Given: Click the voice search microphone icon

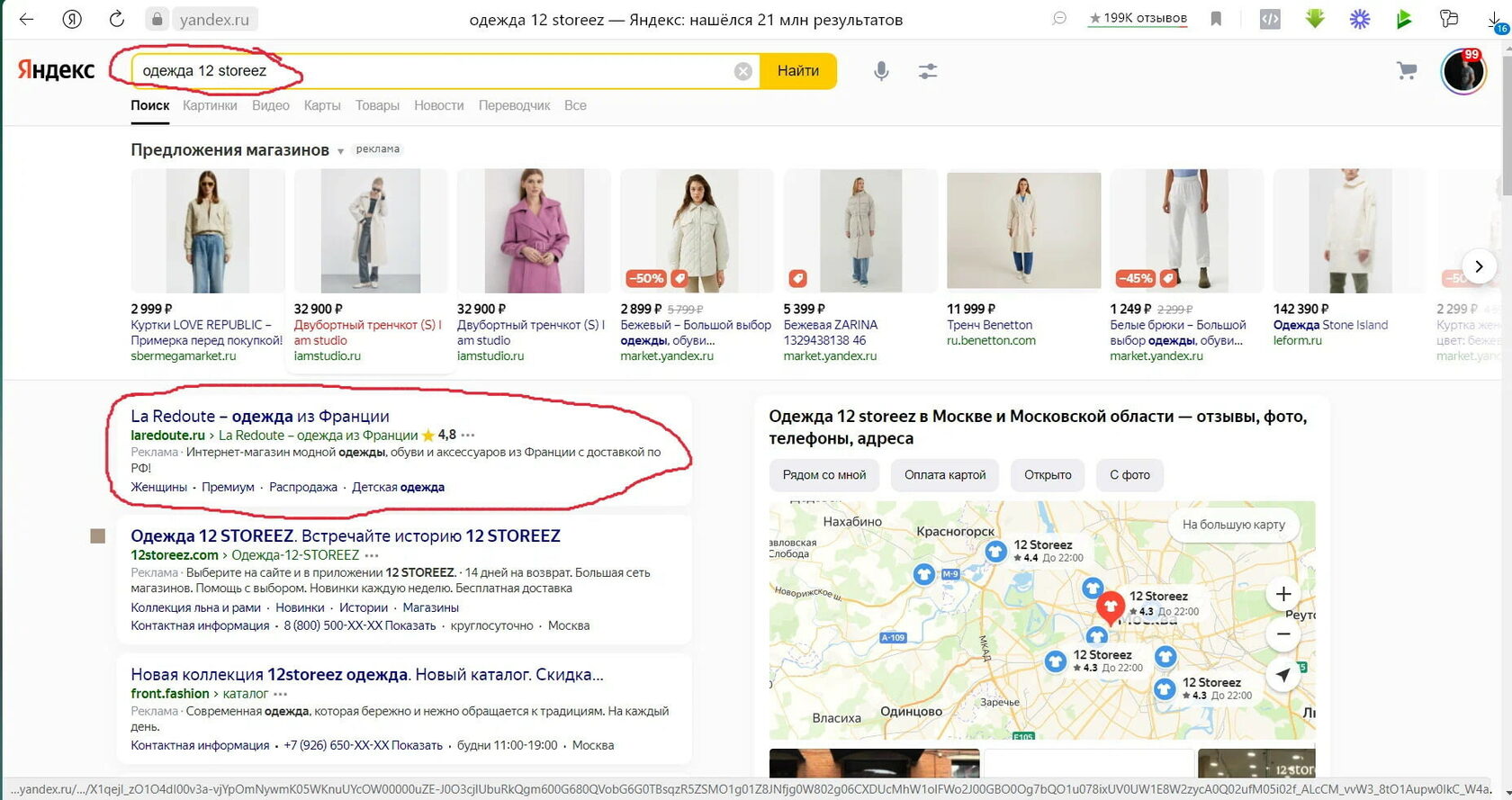Looking at the screenshot, I should [x=881, y=71].
